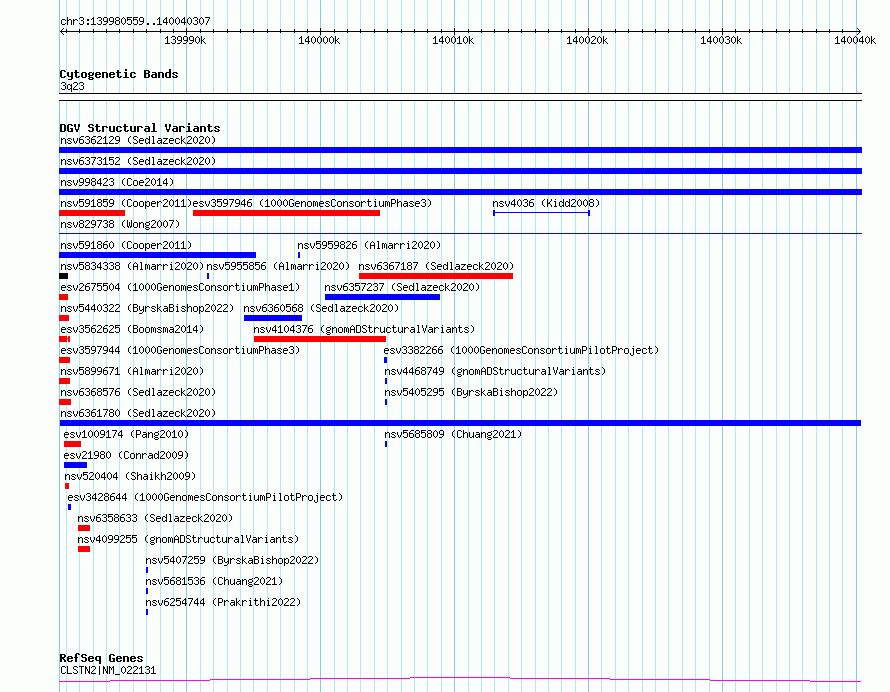Click the blue bar under esv21980
890x692 pixels.
click(75, 465)
